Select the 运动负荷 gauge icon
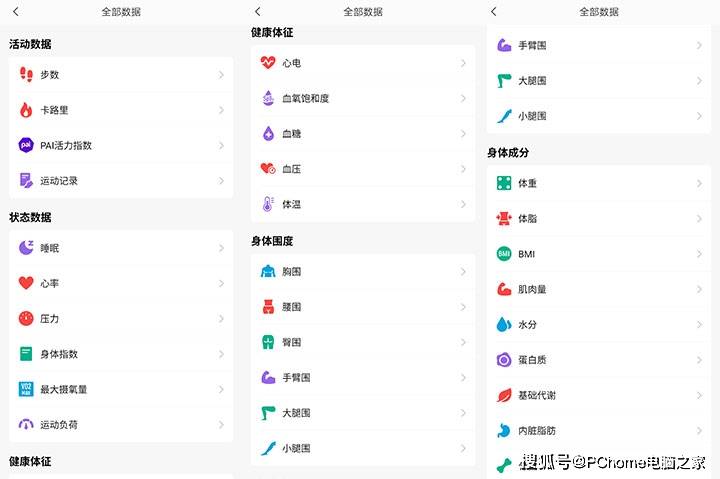The width and height of the screenshot is (720, 479). 26,424
